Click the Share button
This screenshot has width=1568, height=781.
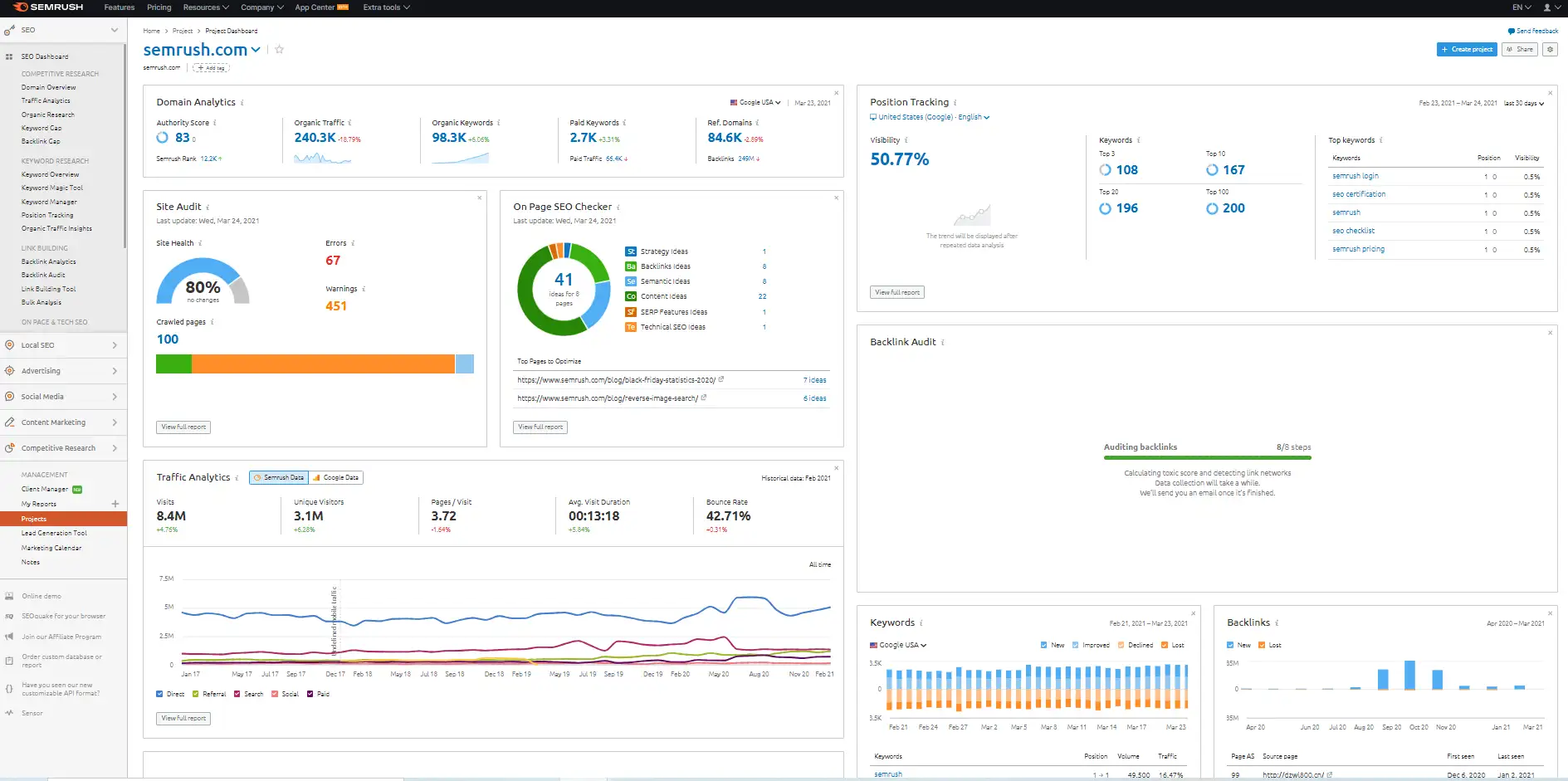(1520, 49)
